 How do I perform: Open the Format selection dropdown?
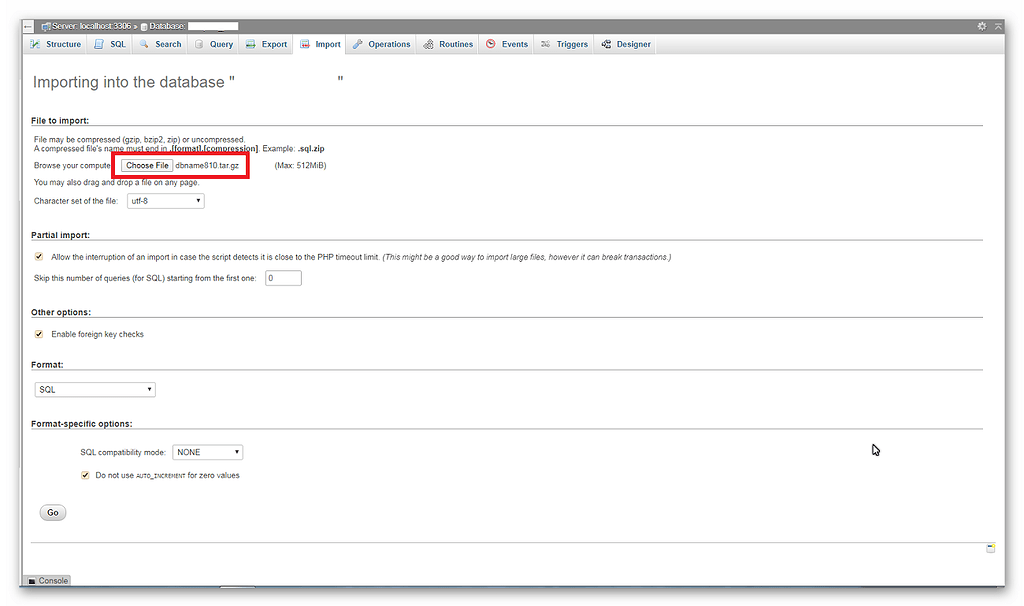tap(95, 389)
